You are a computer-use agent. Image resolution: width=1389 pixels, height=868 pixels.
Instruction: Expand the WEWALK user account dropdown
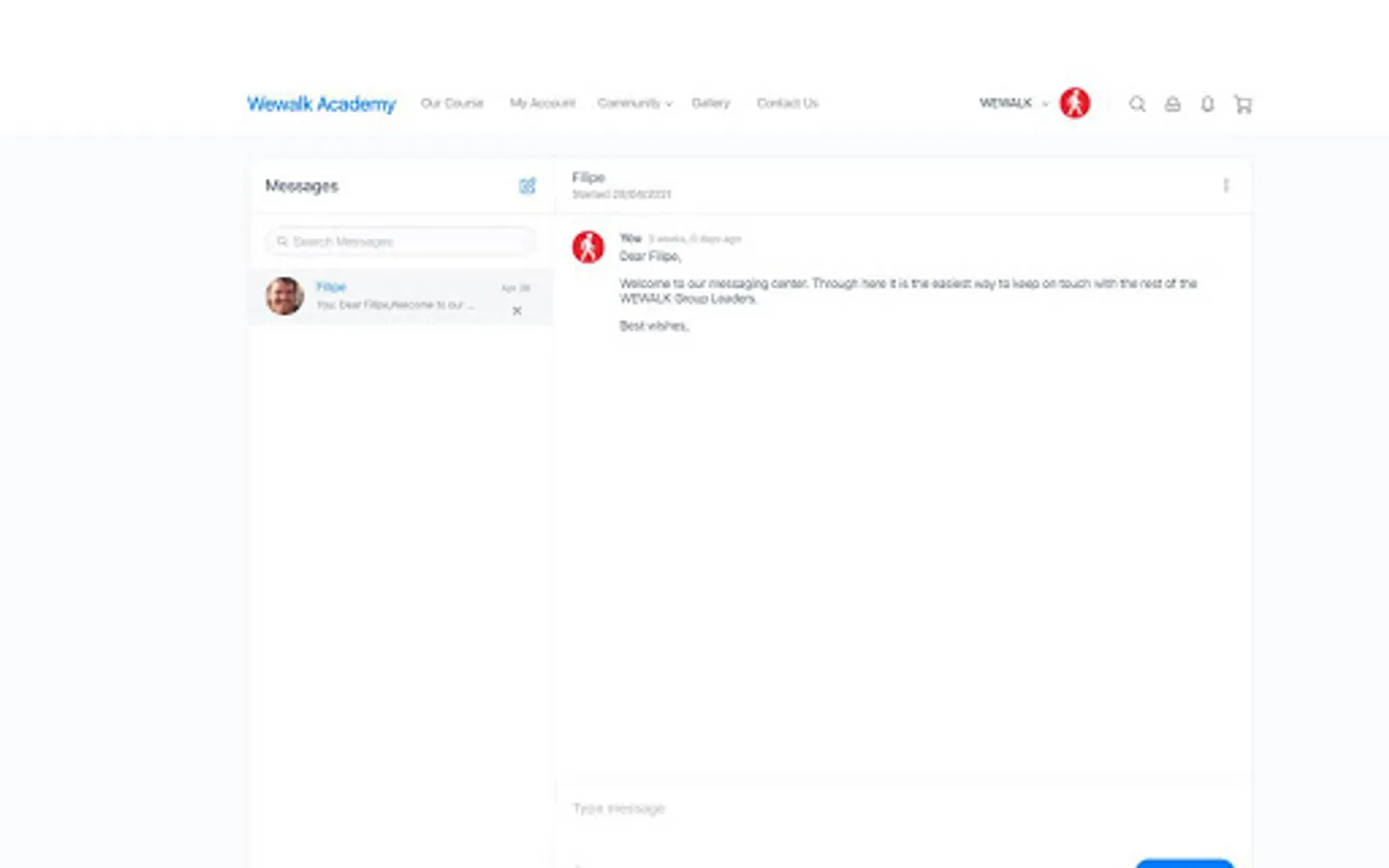tap(1014, 103)
